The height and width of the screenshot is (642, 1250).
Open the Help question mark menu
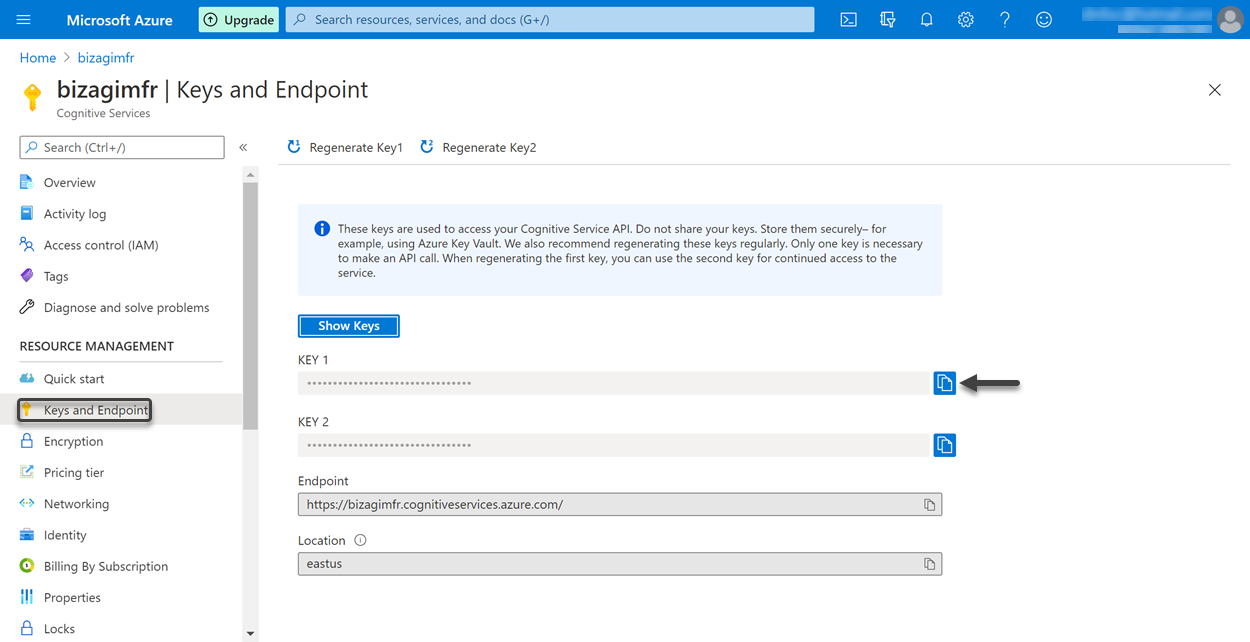(1005, 20)
